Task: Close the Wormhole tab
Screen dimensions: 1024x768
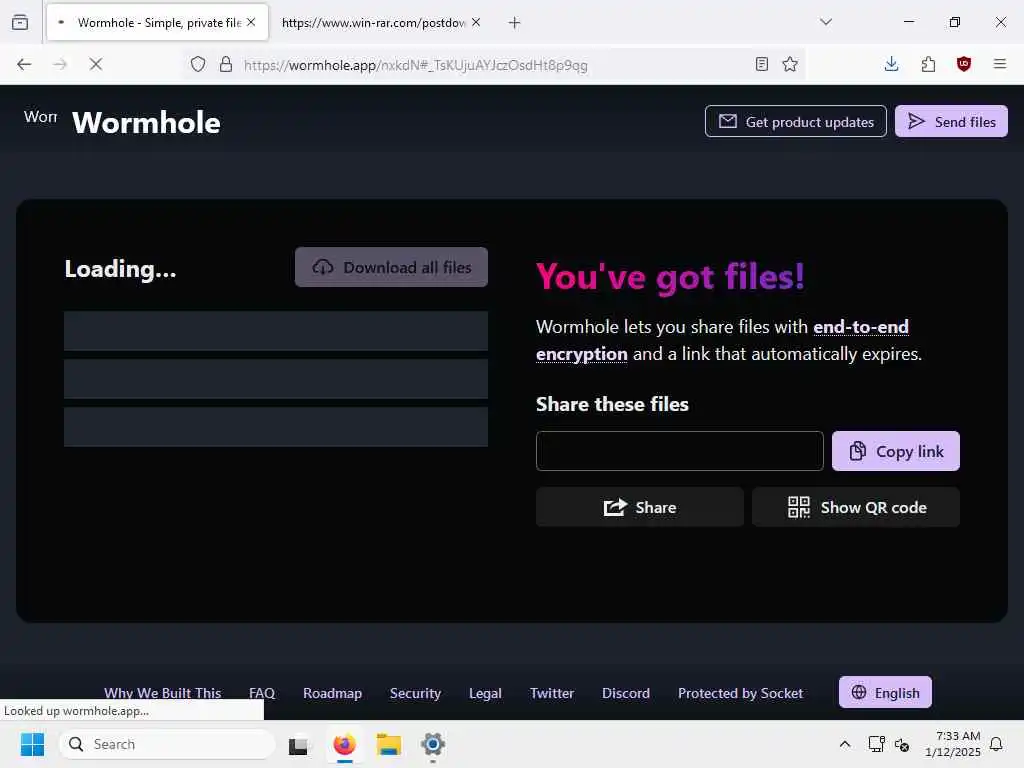Action: coord(251,22)
